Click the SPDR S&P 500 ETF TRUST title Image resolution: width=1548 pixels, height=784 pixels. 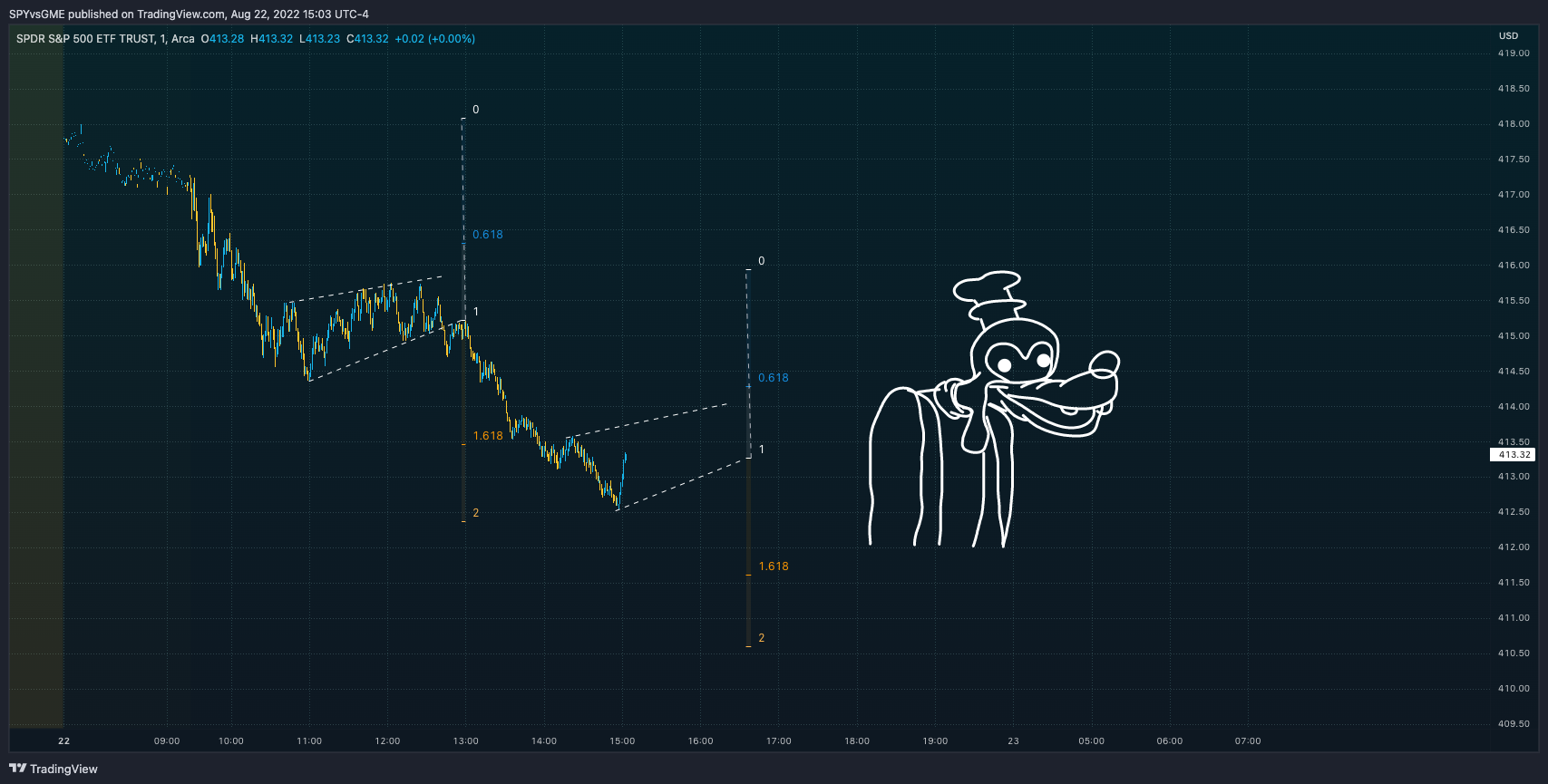pyautogui.click(x=86, y=39)
